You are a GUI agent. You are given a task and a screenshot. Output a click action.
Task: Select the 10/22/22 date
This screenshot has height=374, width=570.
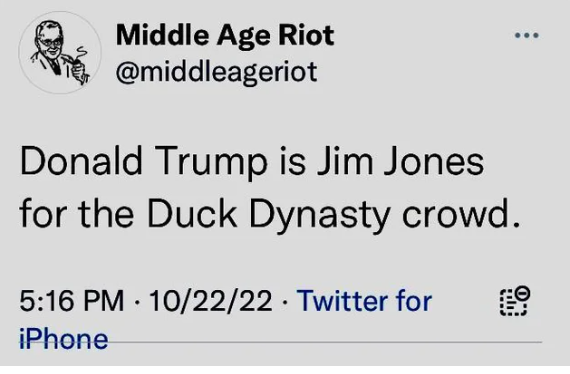pos(210,301)
